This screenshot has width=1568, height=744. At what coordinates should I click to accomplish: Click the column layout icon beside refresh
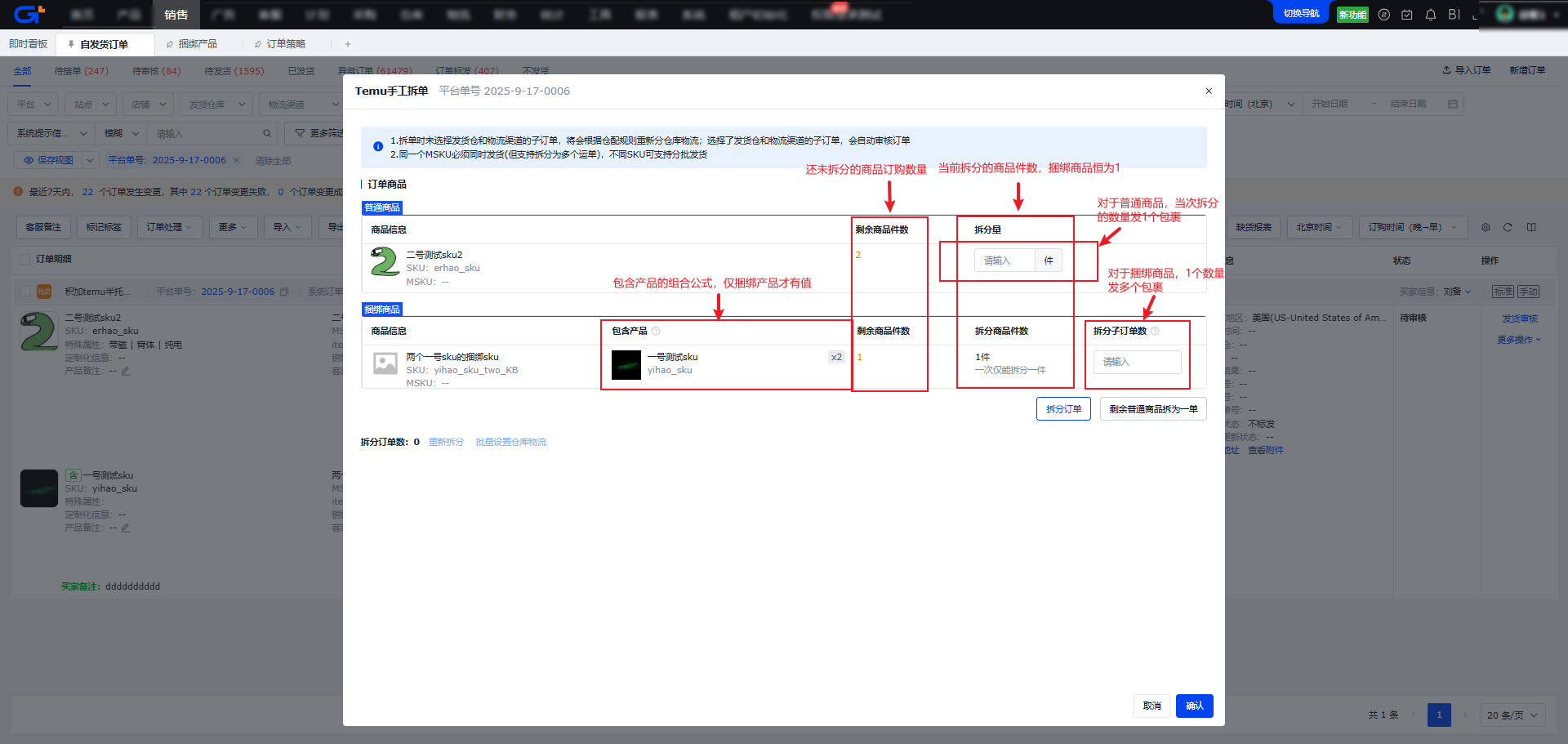tap(1531, 227)
